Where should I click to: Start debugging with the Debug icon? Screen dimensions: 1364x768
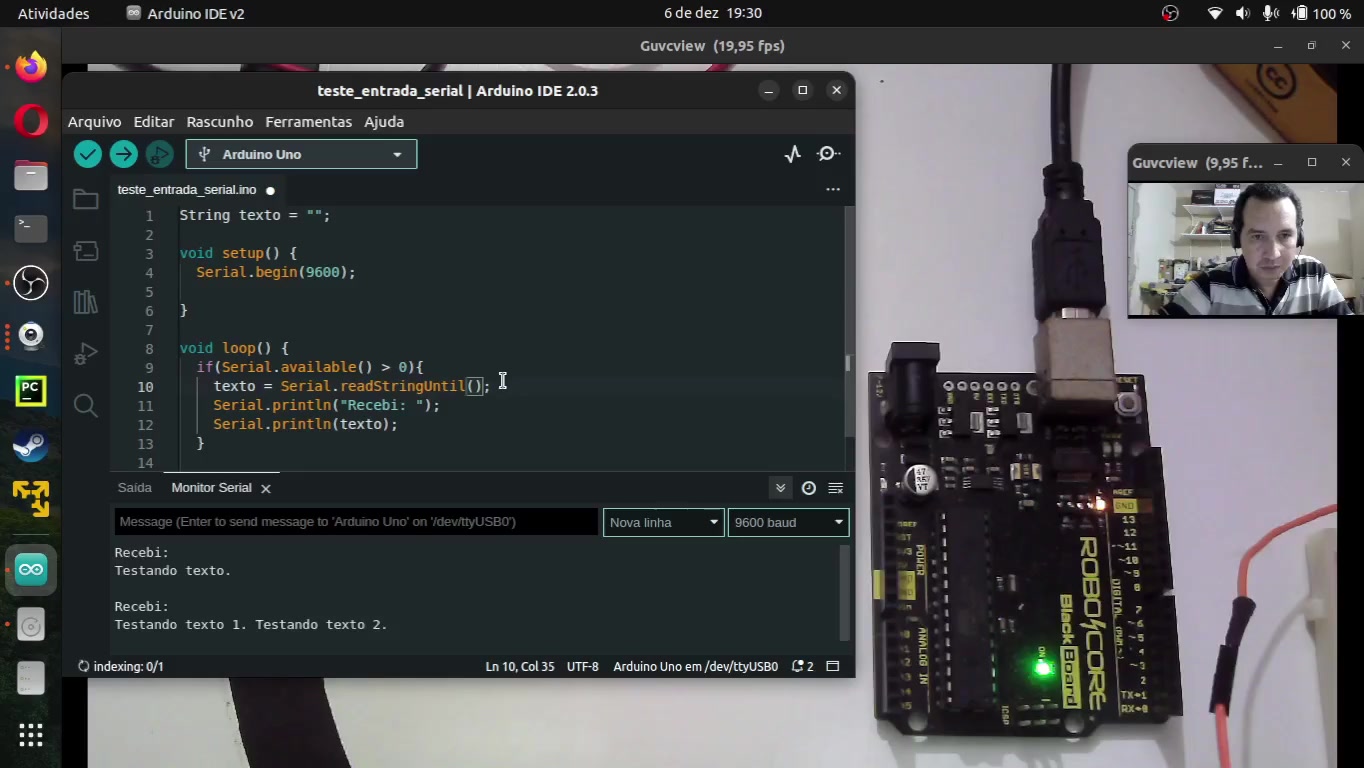[159, 154]
